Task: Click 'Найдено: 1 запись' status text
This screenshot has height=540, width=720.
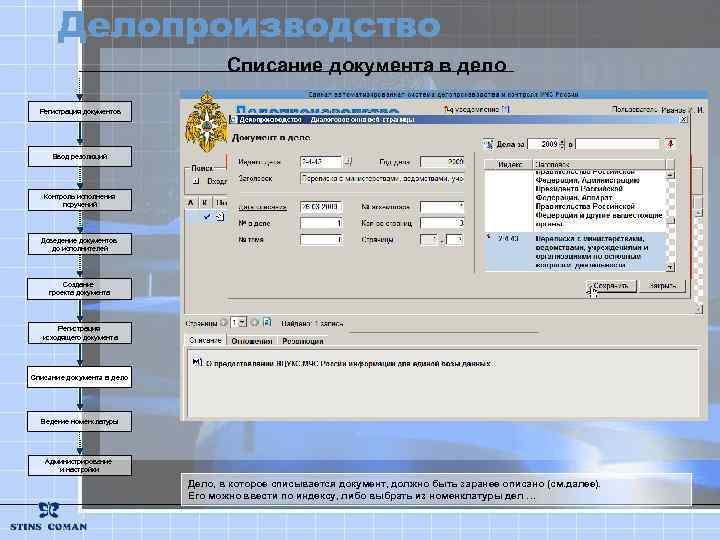Action: click(x=312, y=323)
